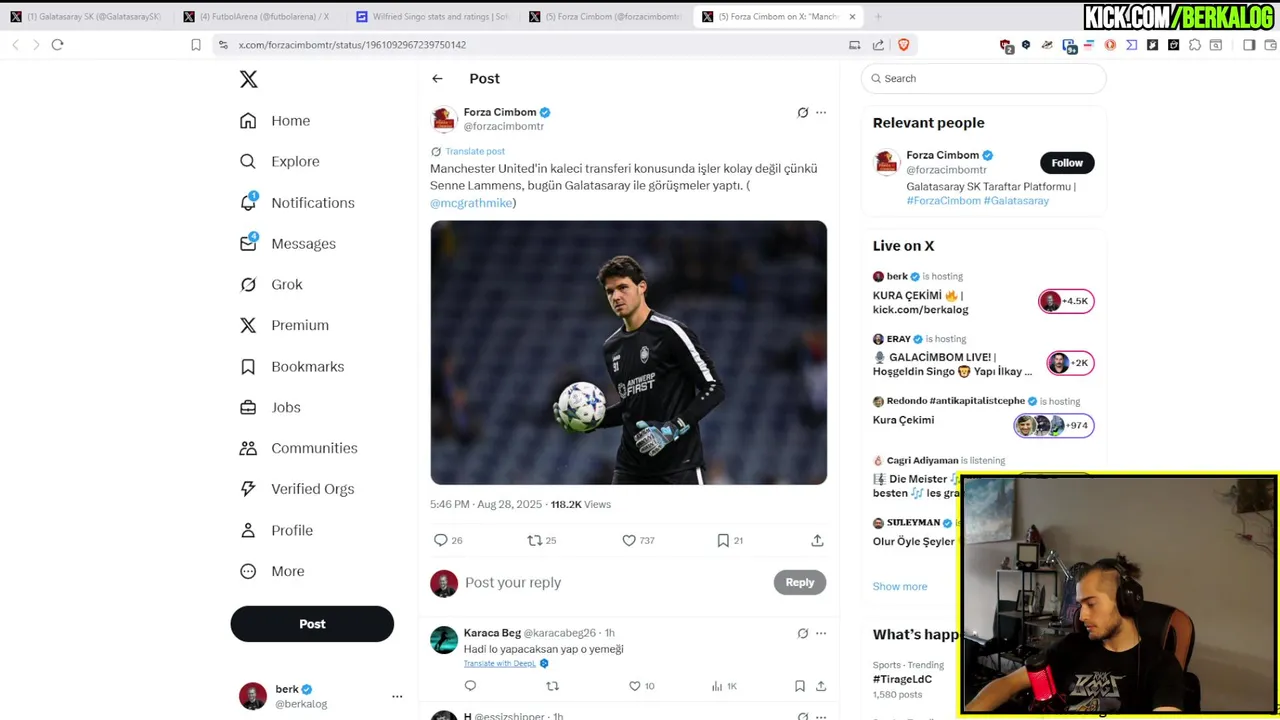Open replies via comment icon showing 26
This screenshot has width=1280, height=720.
tap(448, 540)
